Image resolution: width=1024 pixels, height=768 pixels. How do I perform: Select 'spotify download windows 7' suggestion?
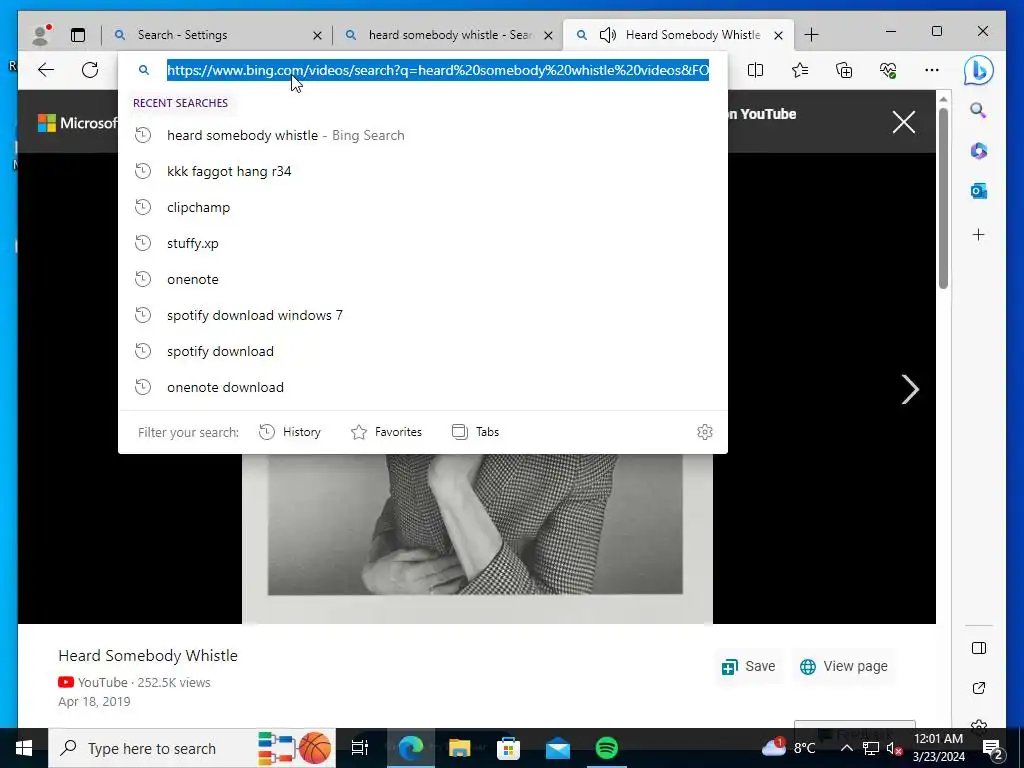[423, 315]
